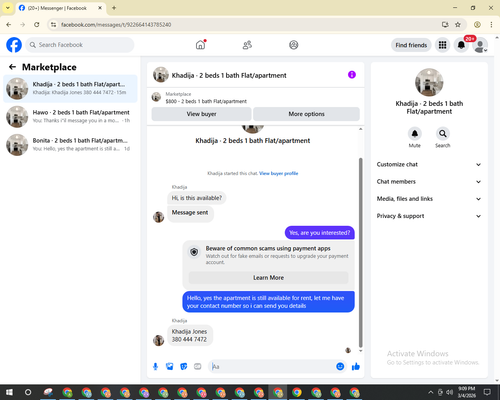The width and height of the screenshot is (500, 400).
Task: Click the $800 Marketplace listing details
Action: (x=206, y=101)
